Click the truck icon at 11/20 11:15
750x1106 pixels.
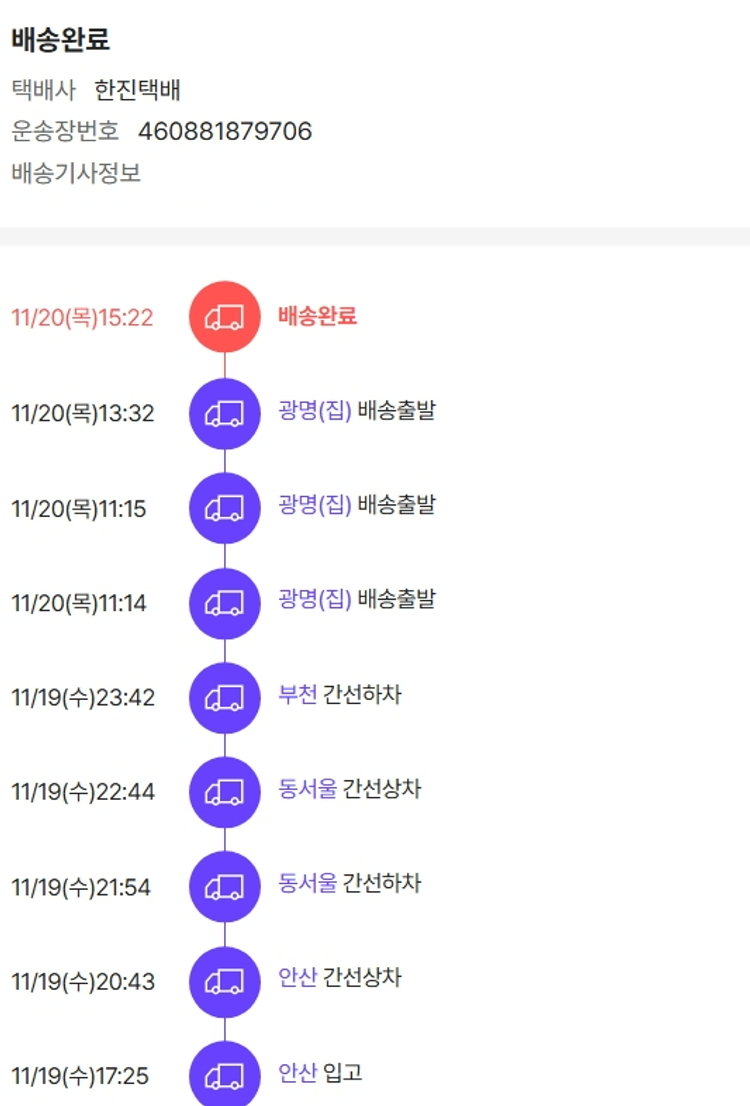click(225, 508)
